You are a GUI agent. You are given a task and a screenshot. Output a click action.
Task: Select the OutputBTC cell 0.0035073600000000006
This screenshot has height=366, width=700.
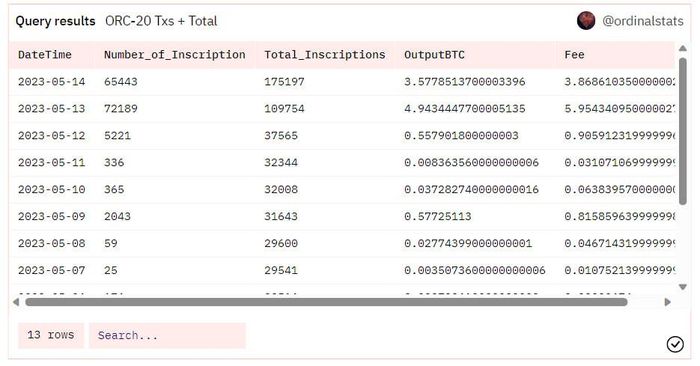[475, 270]
